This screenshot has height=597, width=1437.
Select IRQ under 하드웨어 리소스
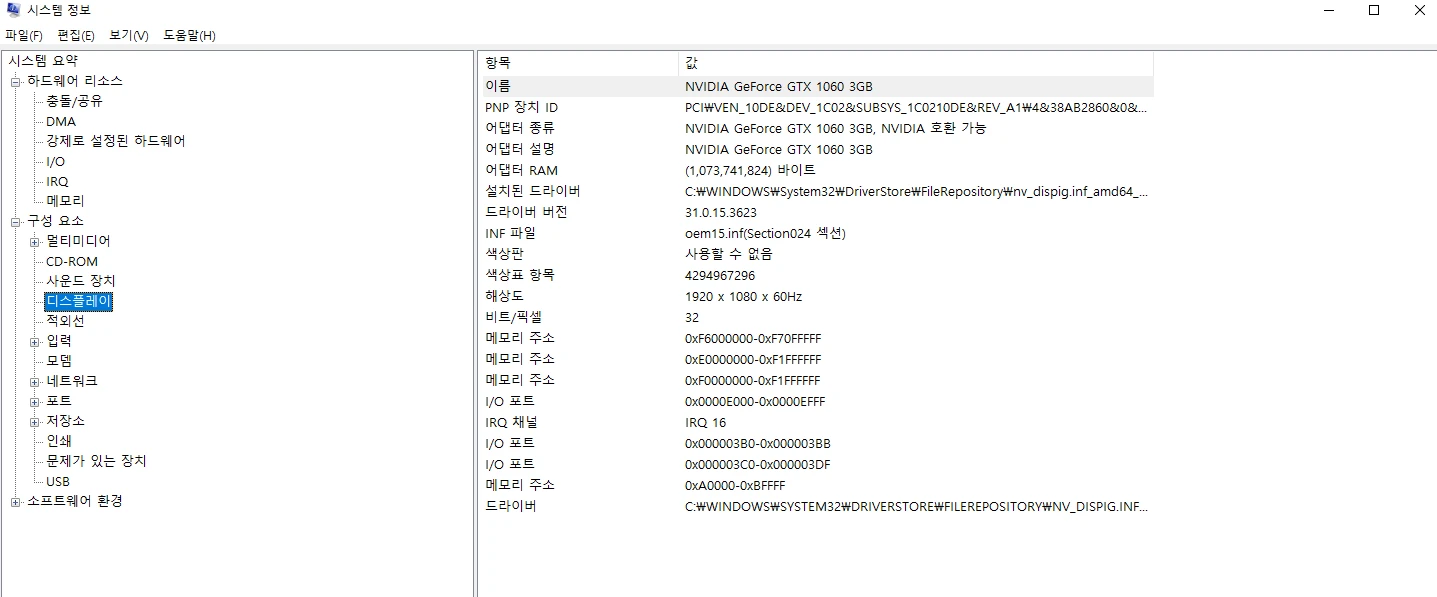click(55, 181)
